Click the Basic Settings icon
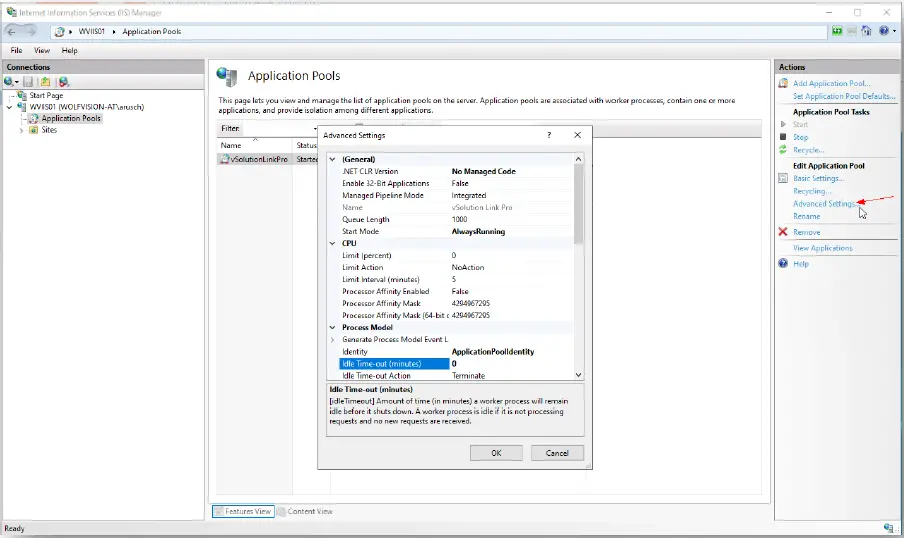 (x=784, y=178)
